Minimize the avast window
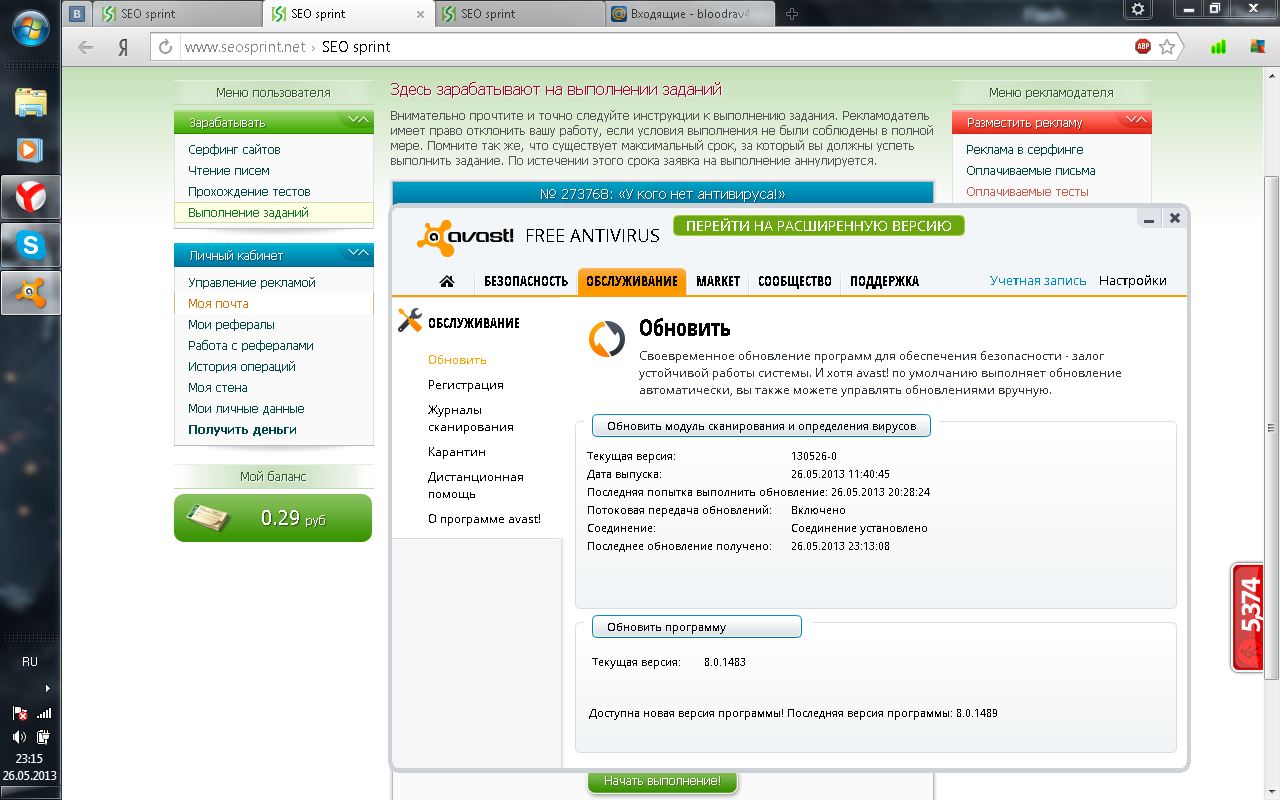Image resolution: width=1280 pixels, height=800 pixels. tap(1149, 218)
